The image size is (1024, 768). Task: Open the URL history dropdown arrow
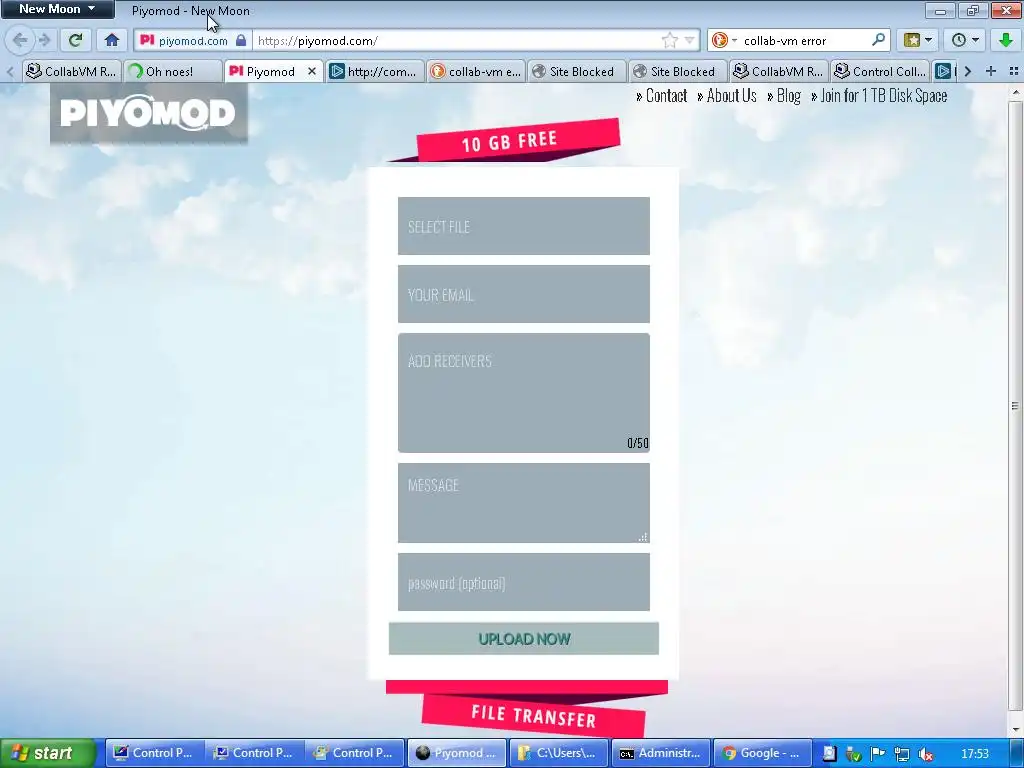pos(689,40)
